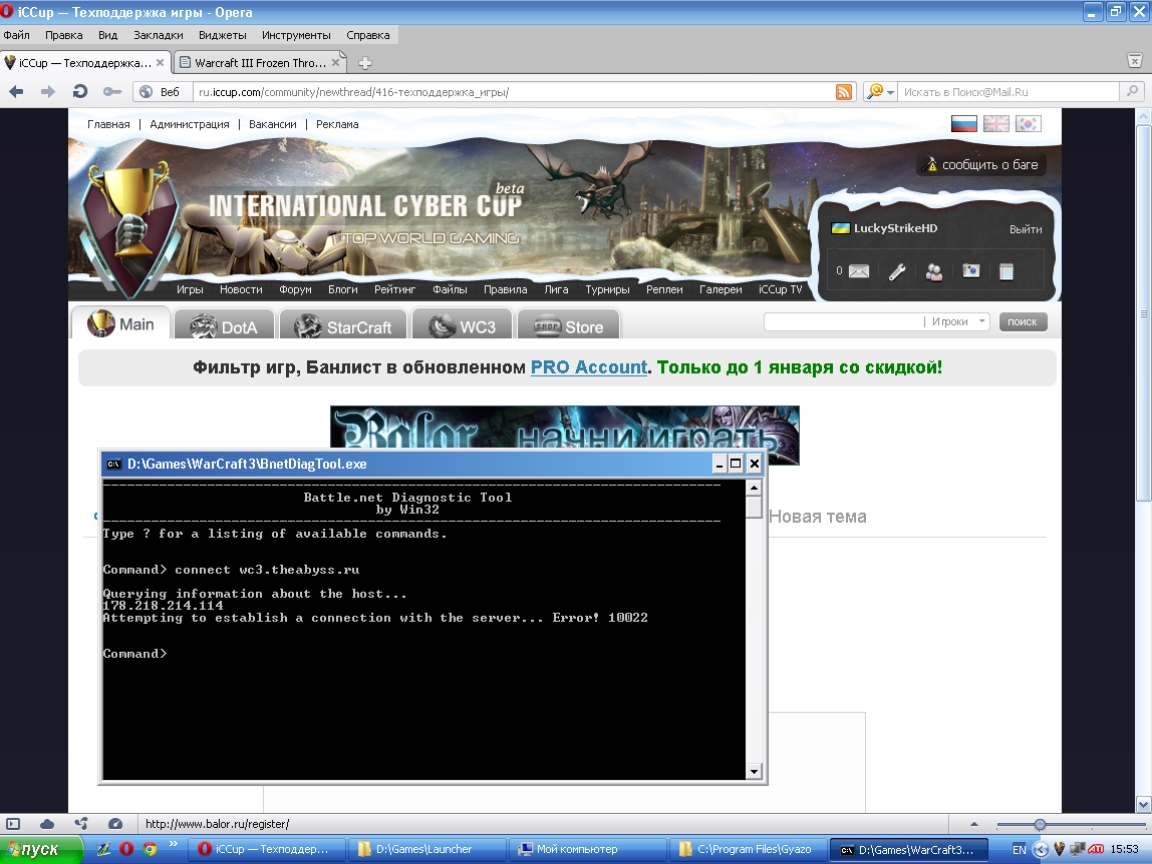The height and width of the screenshot is (864, 1152).
Task: Open the Веб page security badge
Action: click(161, 92)
